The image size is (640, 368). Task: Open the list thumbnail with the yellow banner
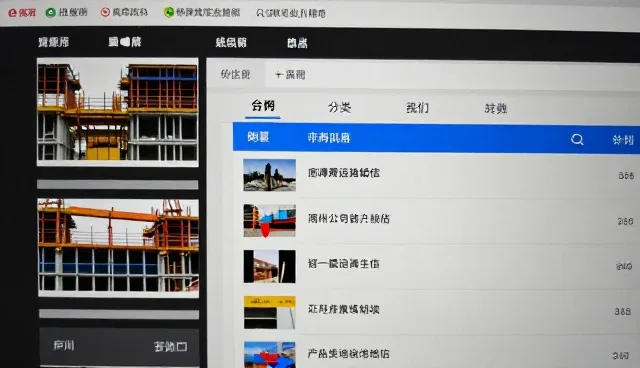[269, 313]
